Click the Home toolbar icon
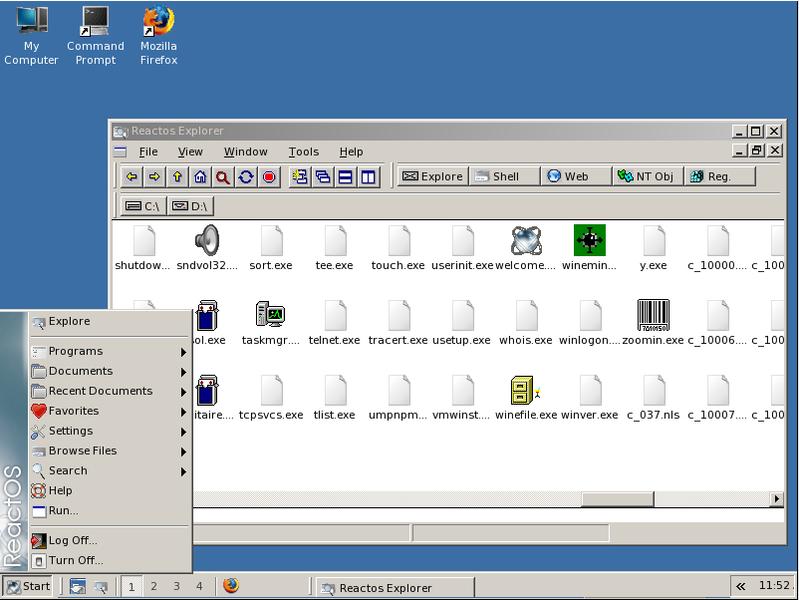The height and width of the screenshot is (600, 799). click(x=200, y=177)
